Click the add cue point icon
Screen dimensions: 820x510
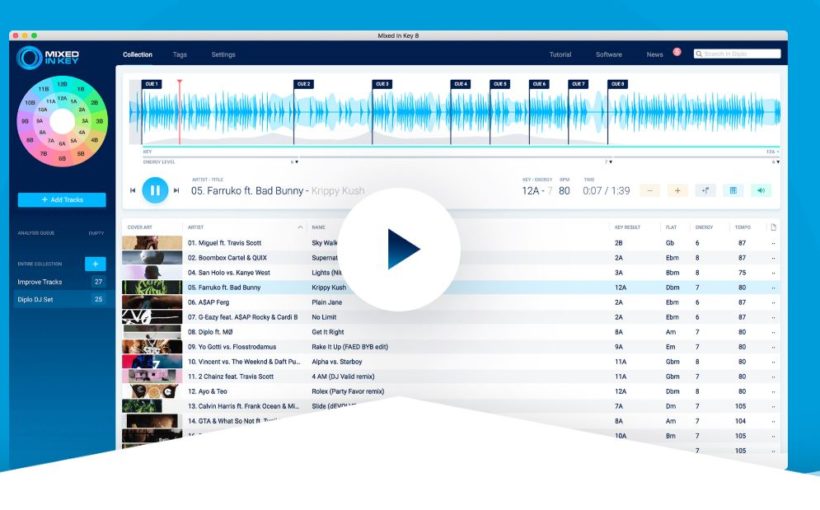pos(705,190)
